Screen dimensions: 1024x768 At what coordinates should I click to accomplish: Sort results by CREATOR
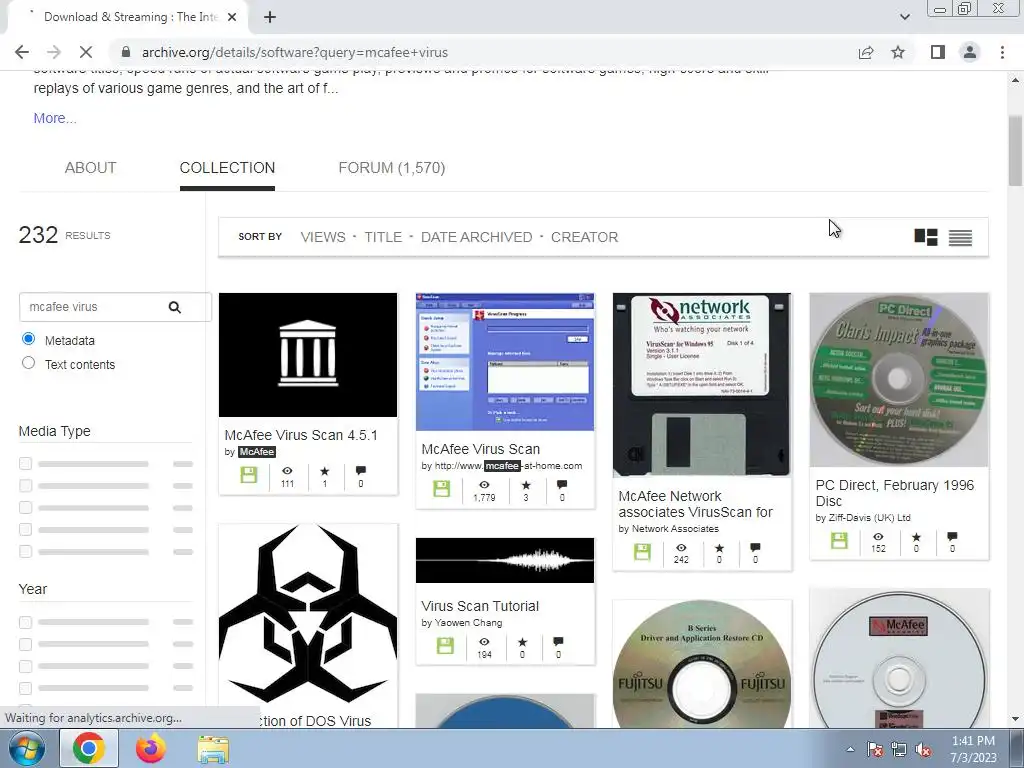584,237
